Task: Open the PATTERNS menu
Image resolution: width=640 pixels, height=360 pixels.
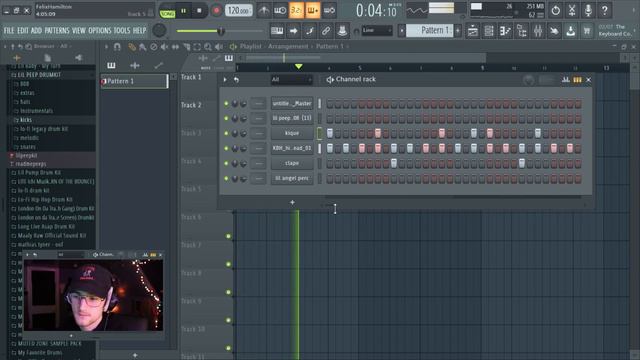Action: tap(57, 31)
